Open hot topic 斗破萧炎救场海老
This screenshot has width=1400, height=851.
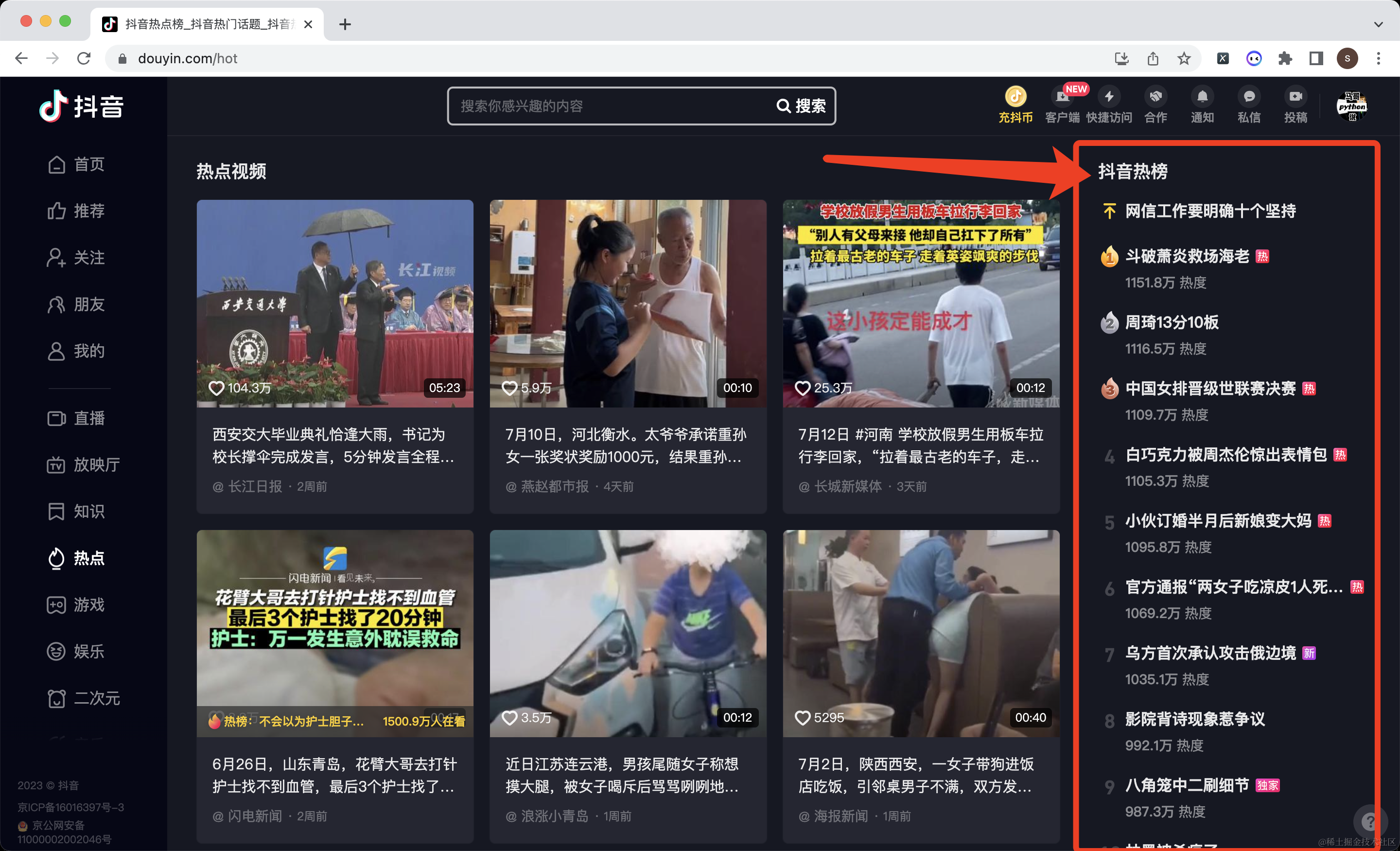coord(1188,256)
